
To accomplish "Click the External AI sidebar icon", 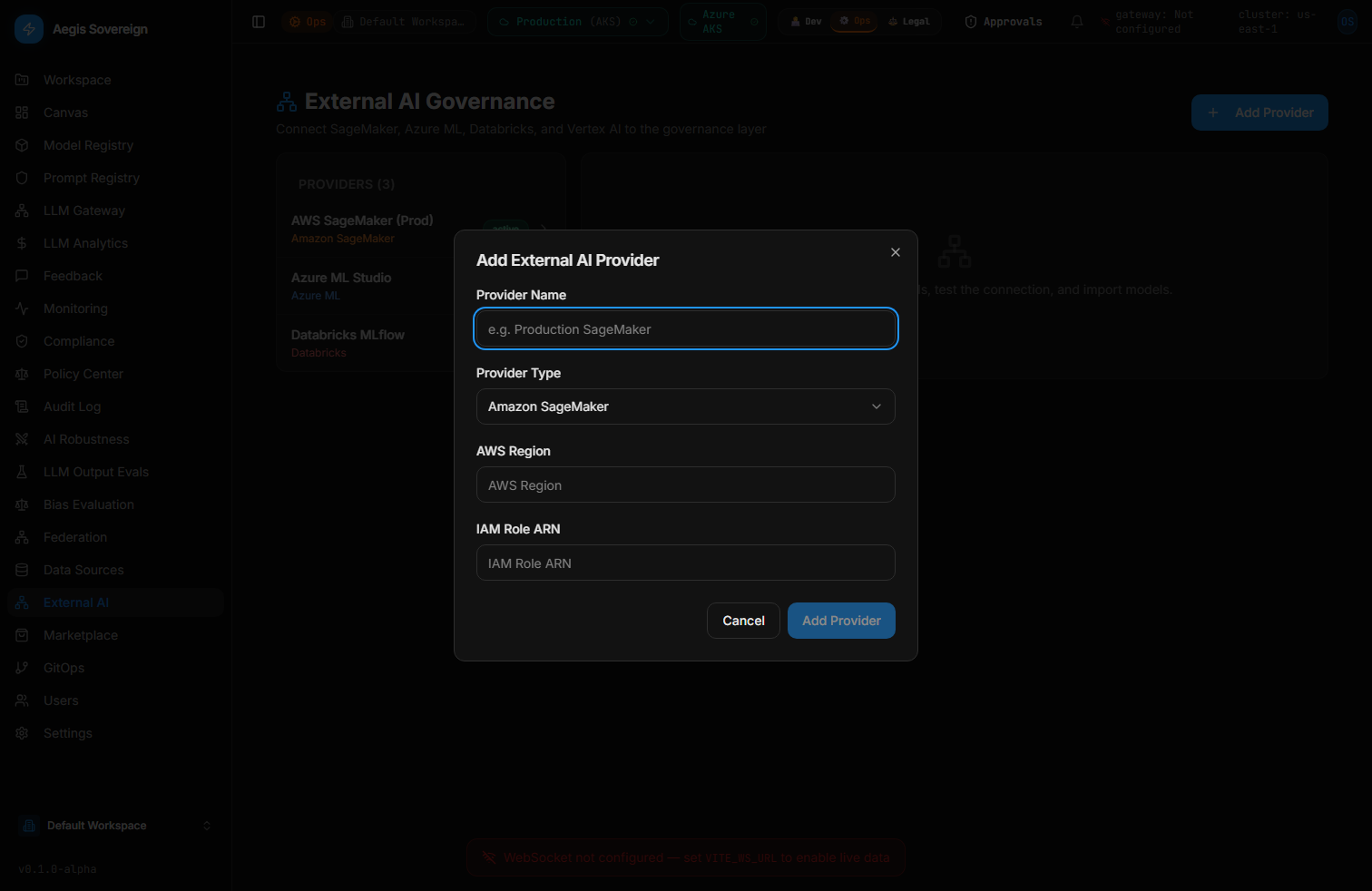I will 22,602.
